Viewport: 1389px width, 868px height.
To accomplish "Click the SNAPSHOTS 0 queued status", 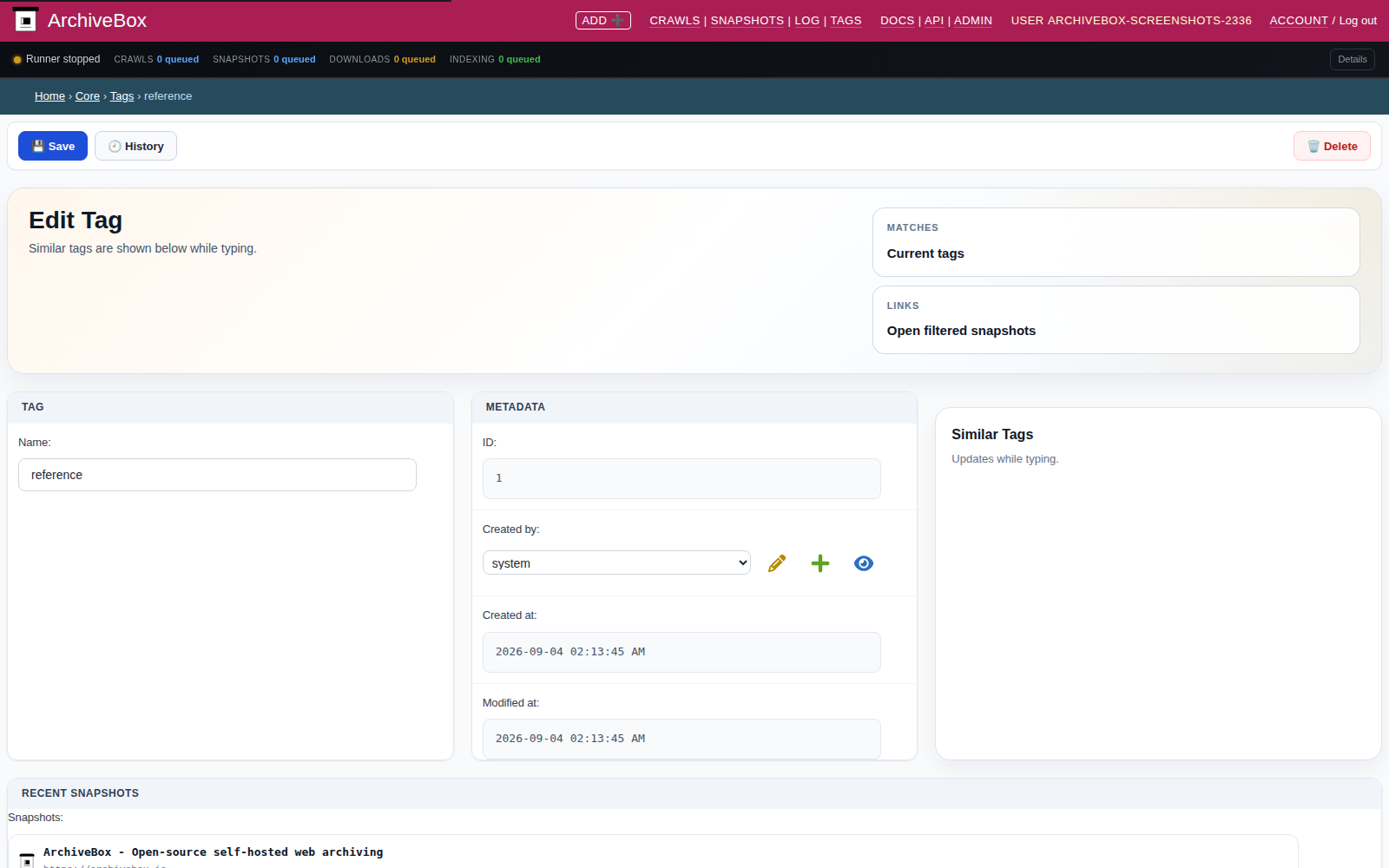I will click(264, 59).
